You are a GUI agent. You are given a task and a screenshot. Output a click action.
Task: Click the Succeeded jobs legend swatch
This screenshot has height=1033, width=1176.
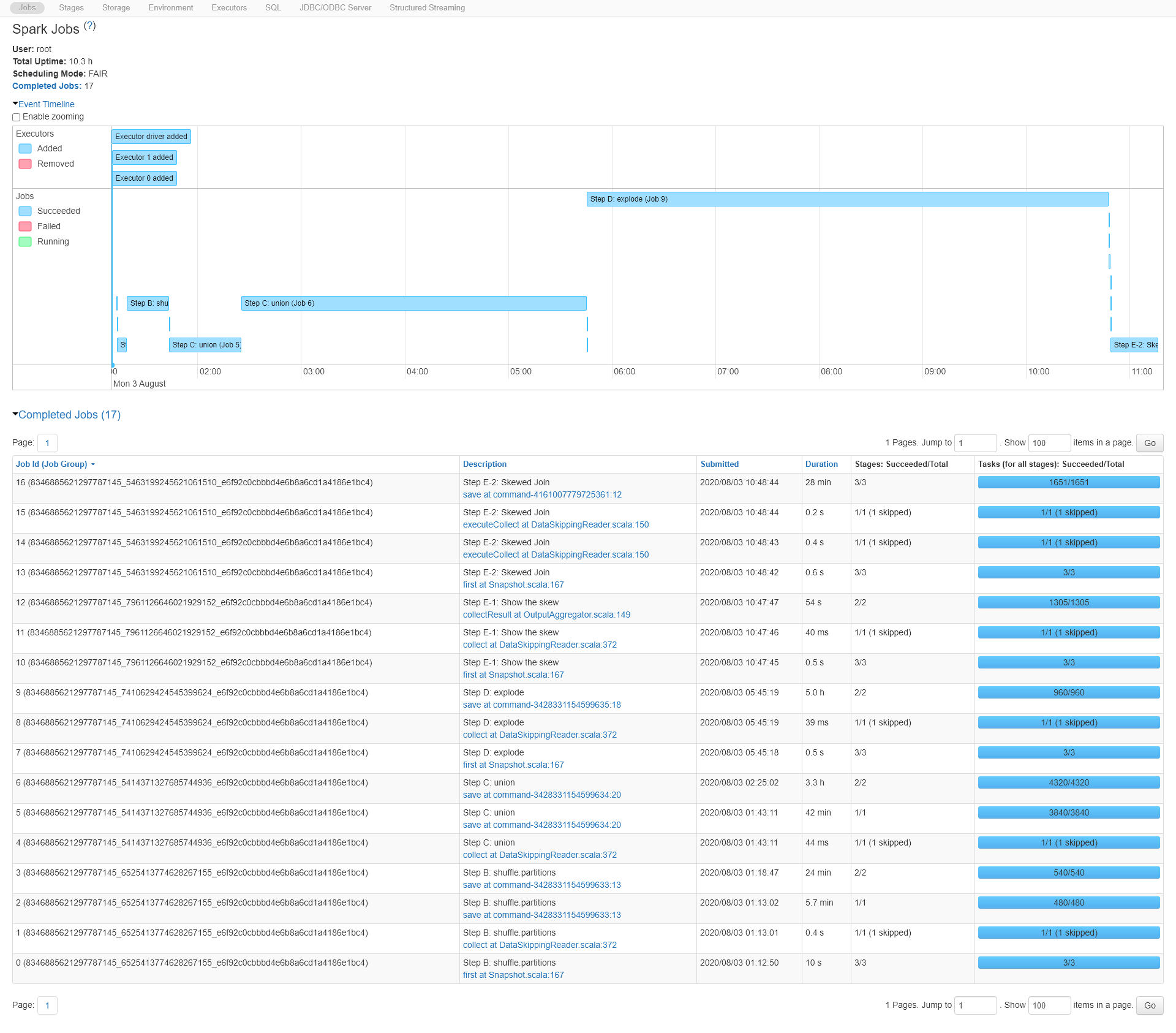coord(25,211)
